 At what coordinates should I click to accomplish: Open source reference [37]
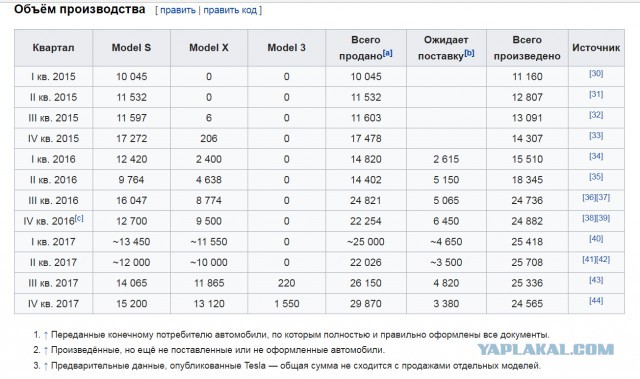[603, 197]
